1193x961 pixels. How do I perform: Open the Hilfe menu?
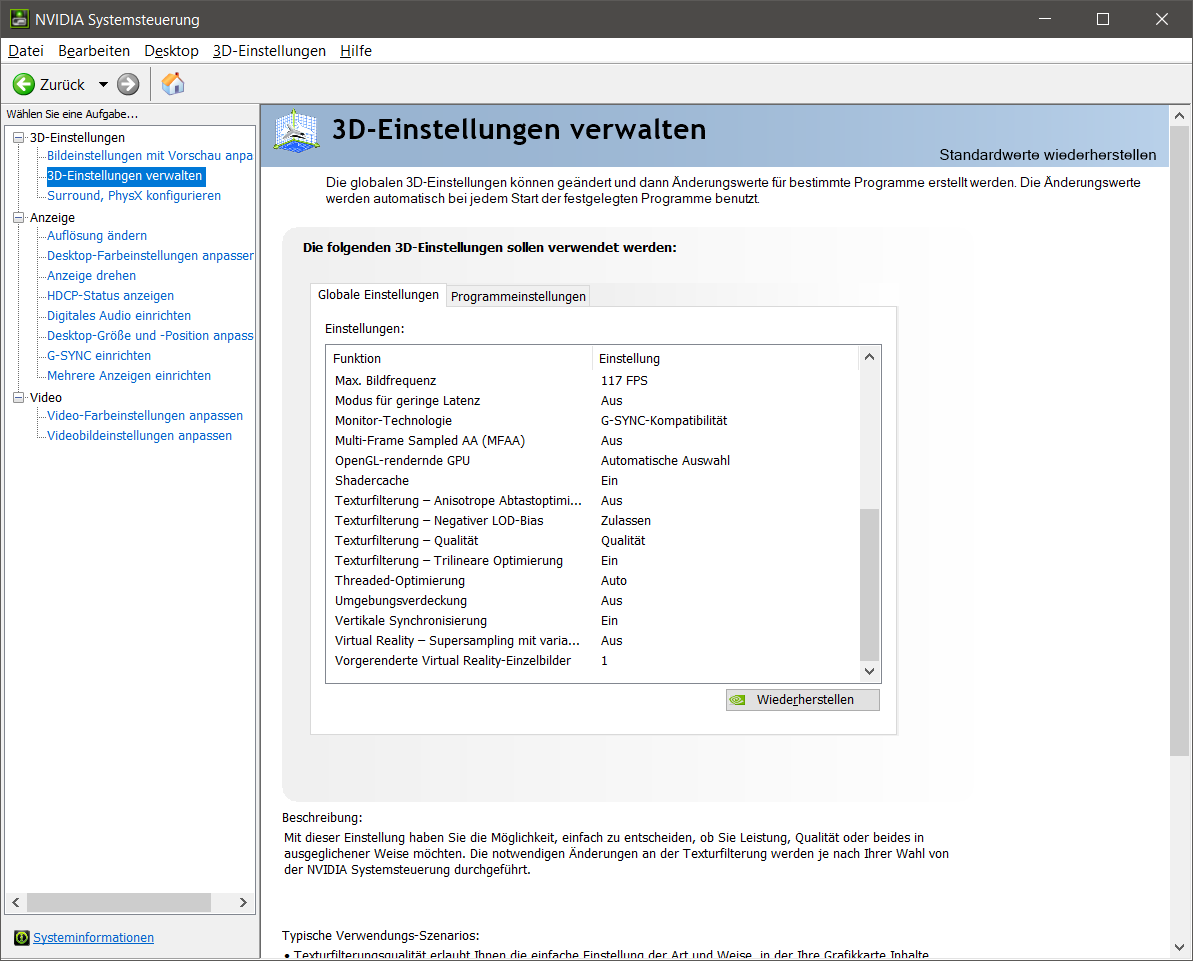355,51
